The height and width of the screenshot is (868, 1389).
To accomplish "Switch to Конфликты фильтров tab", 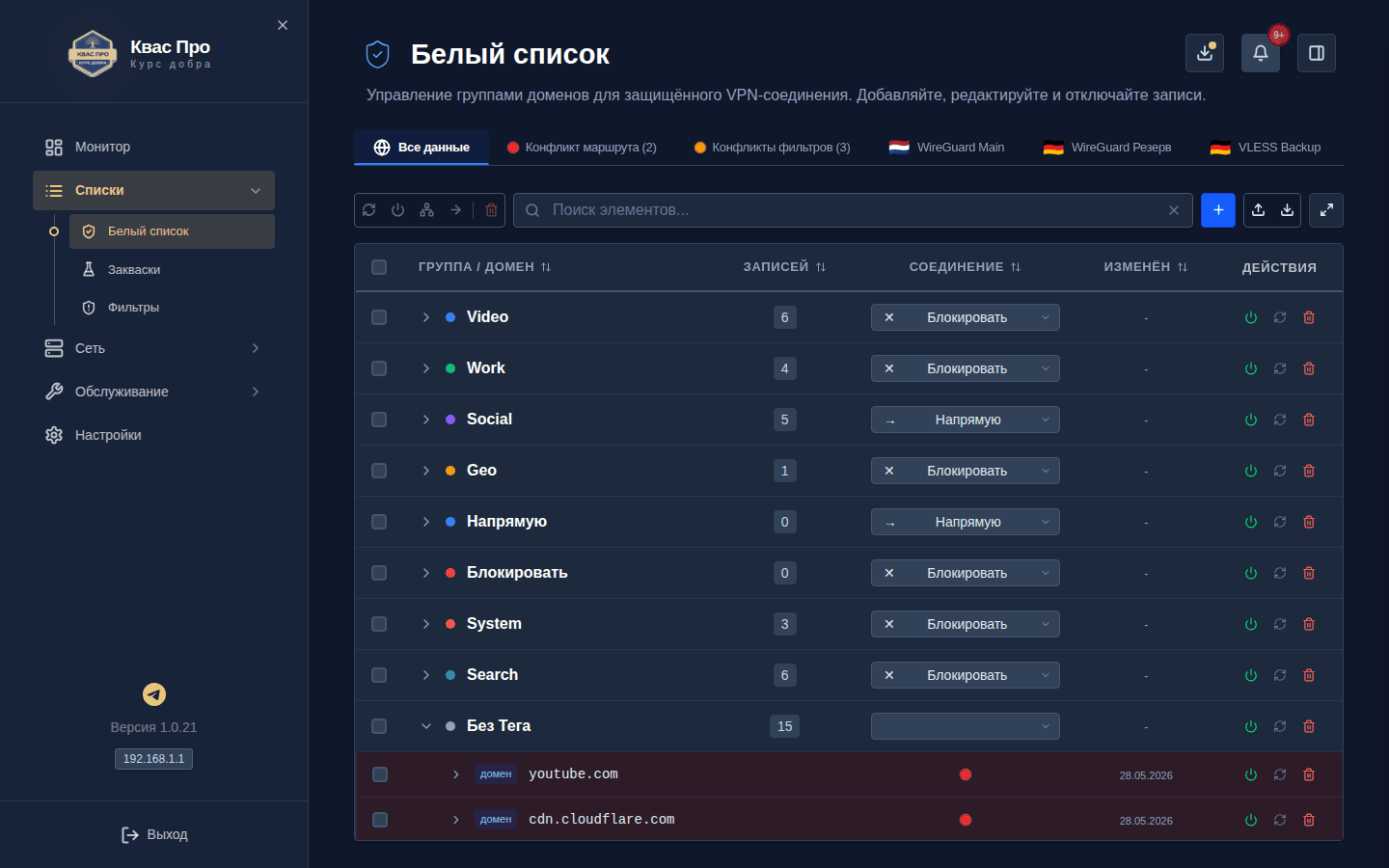I will click(x=772, y=148).
